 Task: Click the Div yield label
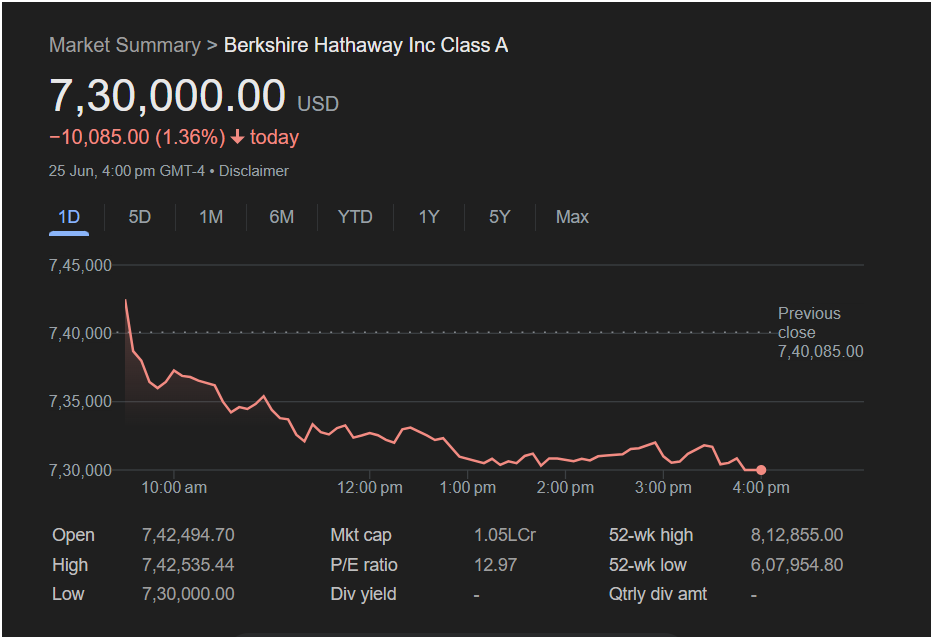click(x=364, y=594)
